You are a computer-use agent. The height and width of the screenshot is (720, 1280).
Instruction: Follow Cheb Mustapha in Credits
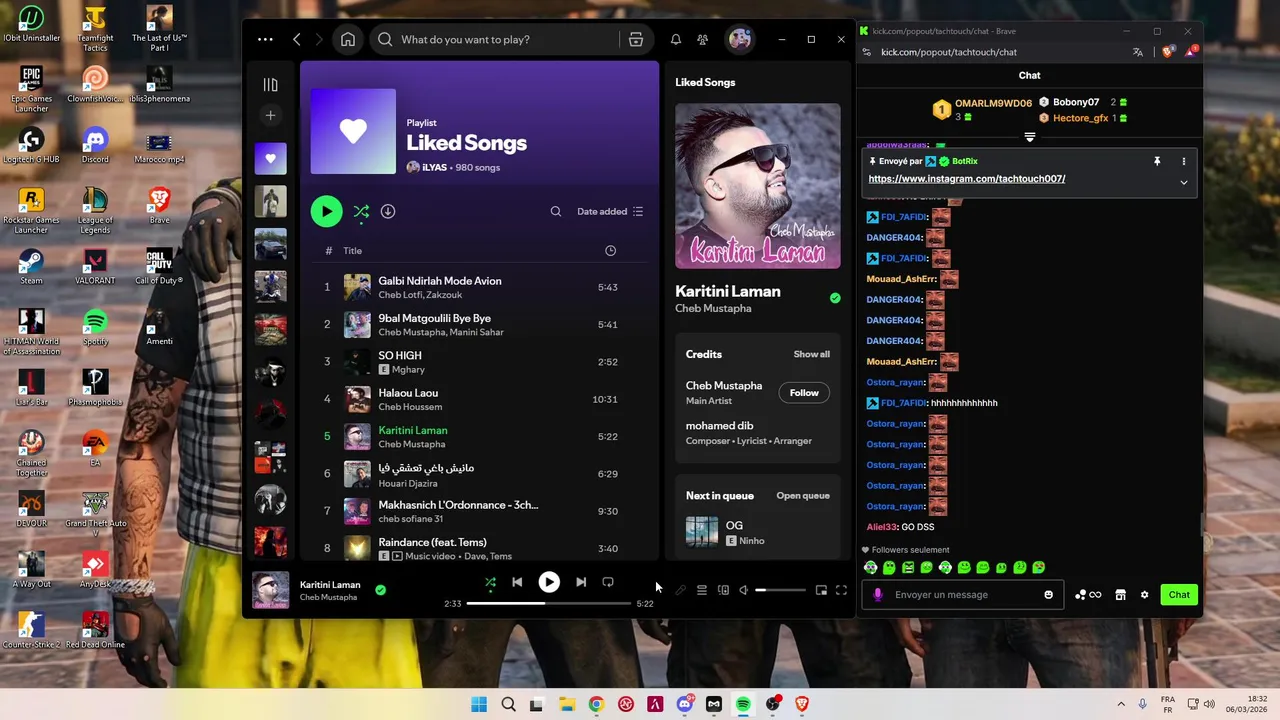coord(804,393)
